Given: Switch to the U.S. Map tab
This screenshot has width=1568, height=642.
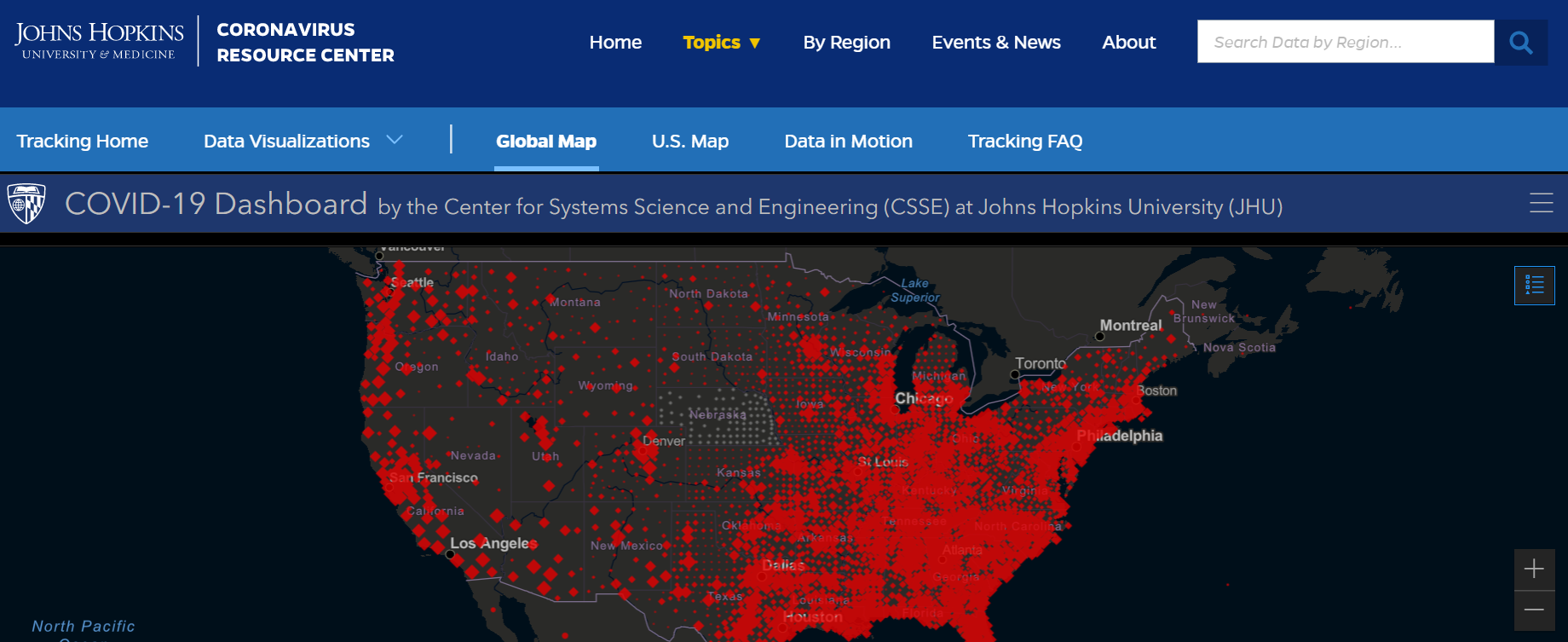Looking at the screenshot, I should (689, 142).
